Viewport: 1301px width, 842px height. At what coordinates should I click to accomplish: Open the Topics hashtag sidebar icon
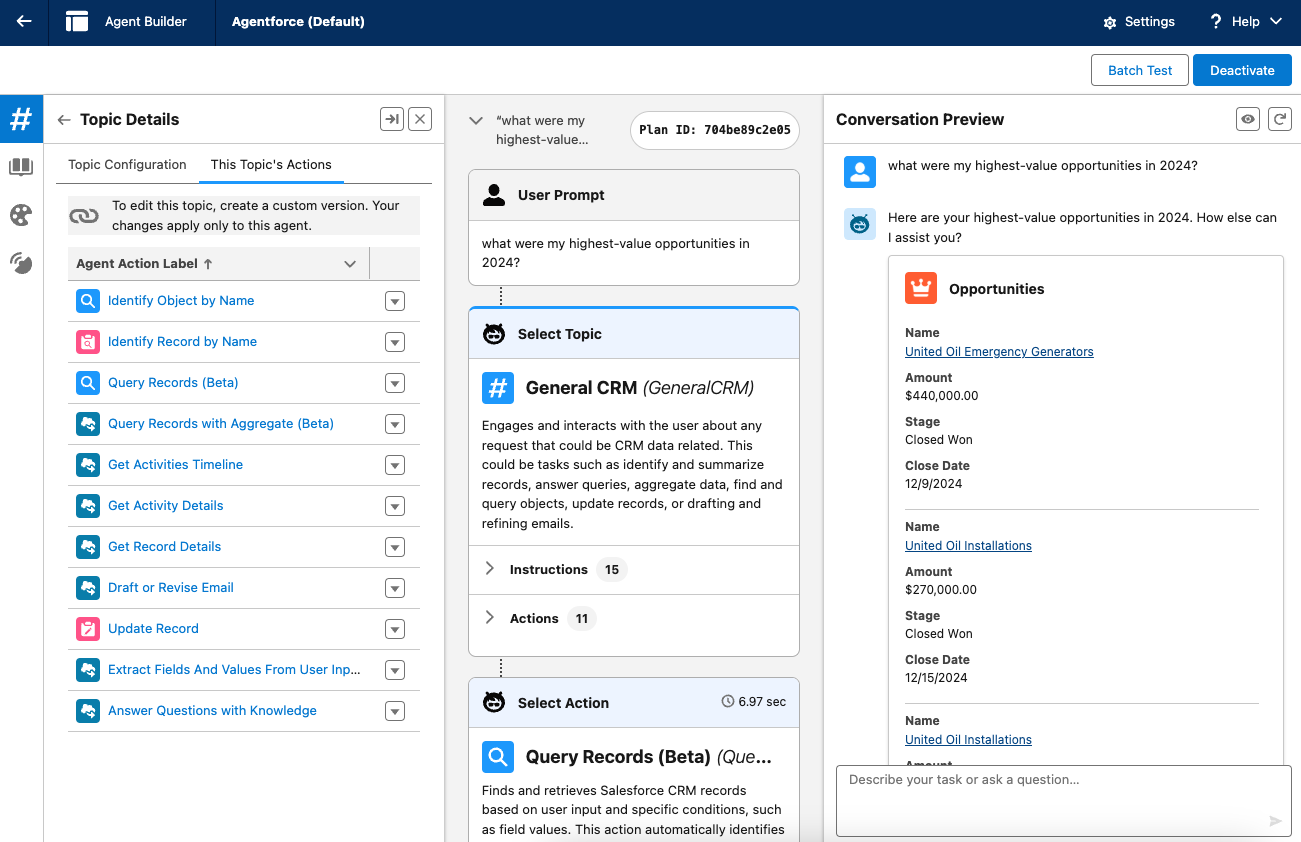pos(21,120)
